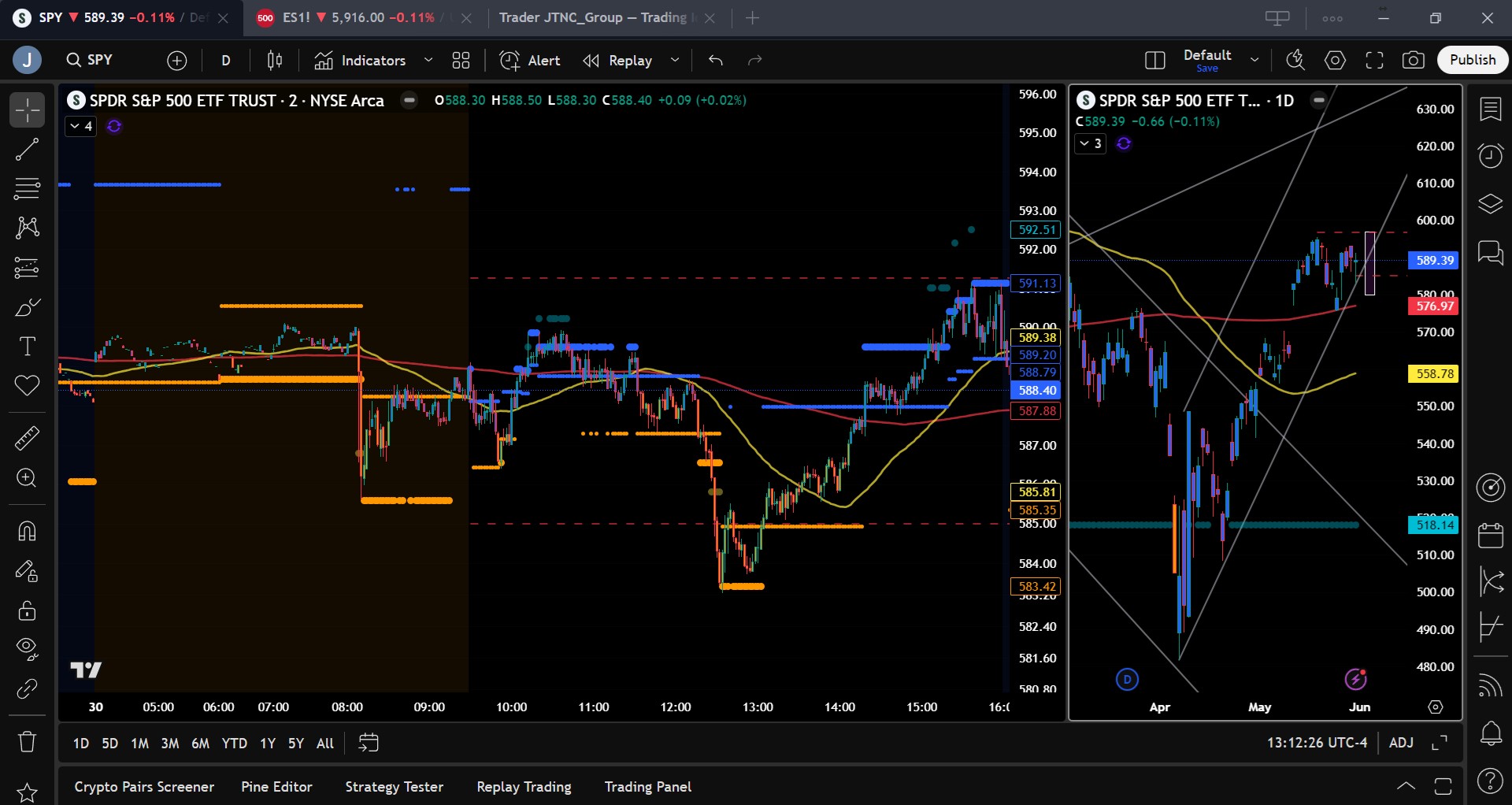Expand the indicators favorites dropdown arrow

coord(428,60)
